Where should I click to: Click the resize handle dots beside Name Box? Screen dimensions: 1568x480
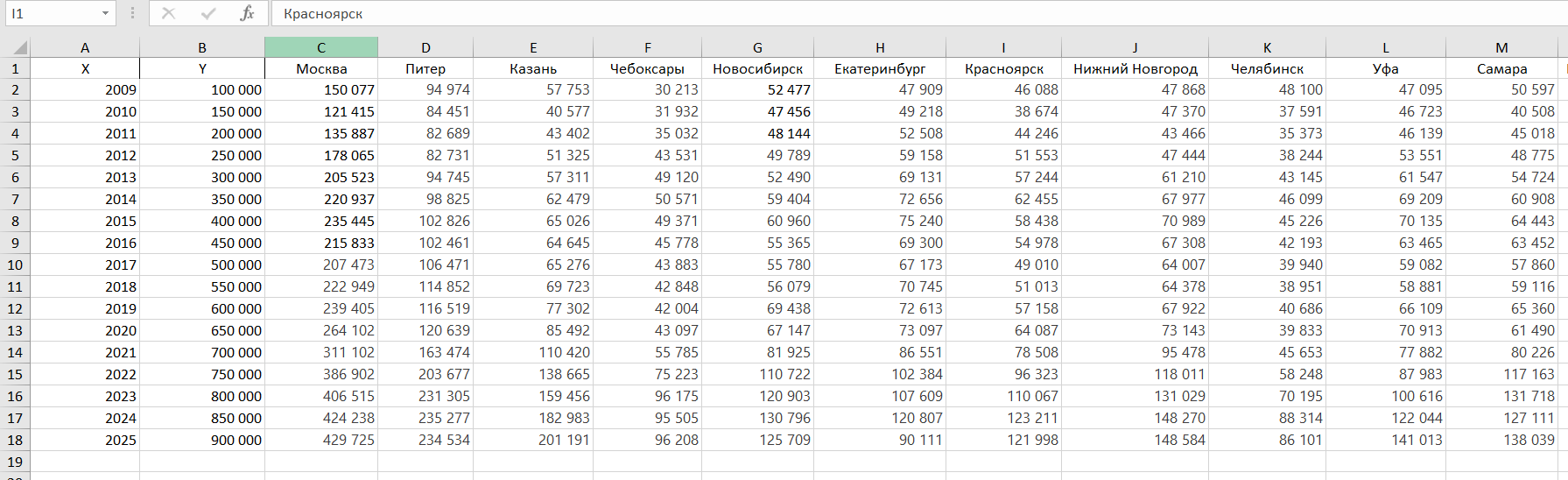point(132,13)
